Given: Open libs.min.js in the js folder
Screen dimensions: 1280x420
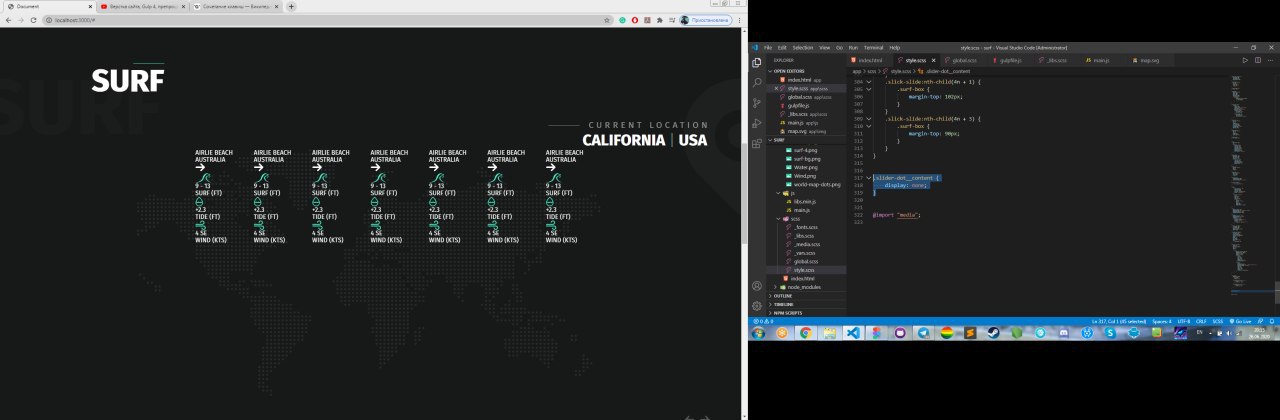Looking at the screenshot, I should (x=805, y=201).
